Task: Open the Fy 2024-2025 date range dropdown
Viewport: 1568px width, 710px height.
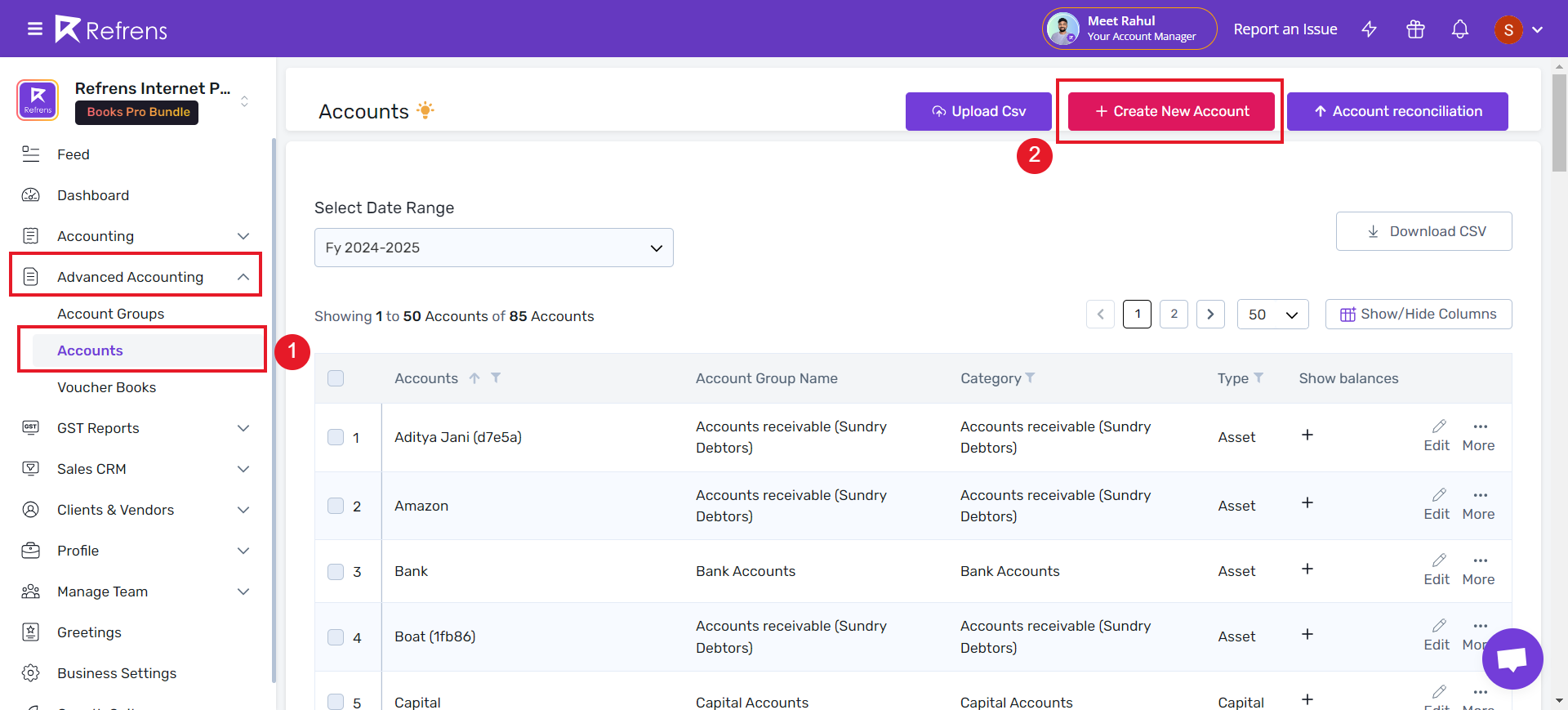Action: coord(494,248)
